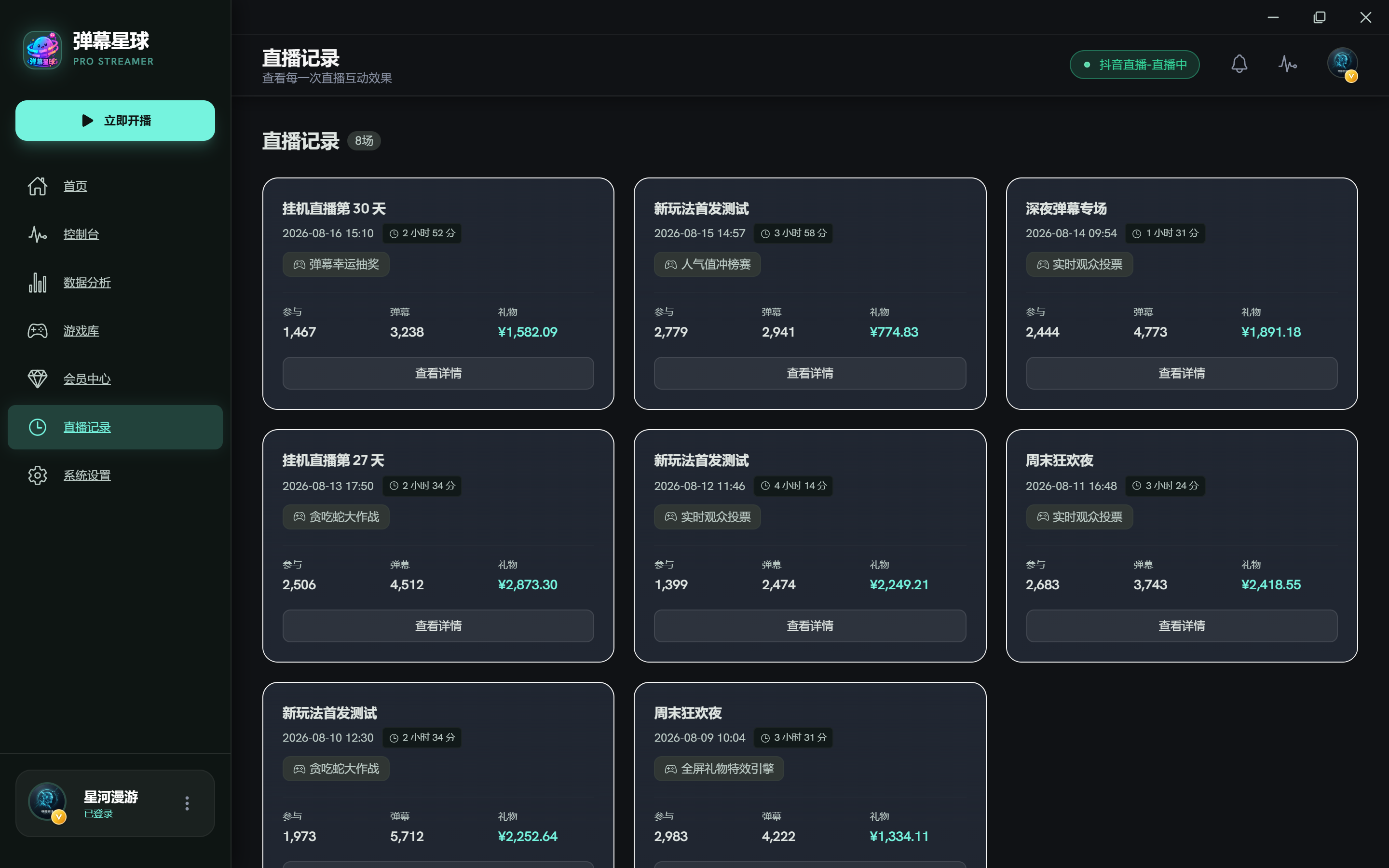Click the 2026-08-09 周末狂欢夜 card title
Screen dimensions: 1389x868
tap(688, 713)
